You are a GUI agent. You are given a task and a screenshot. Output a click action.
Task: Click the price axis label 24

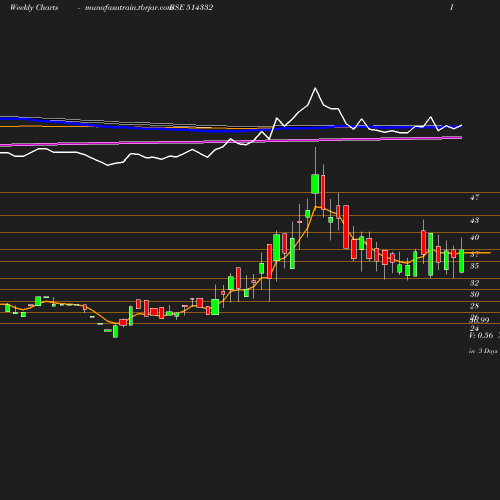click(475, 329)
